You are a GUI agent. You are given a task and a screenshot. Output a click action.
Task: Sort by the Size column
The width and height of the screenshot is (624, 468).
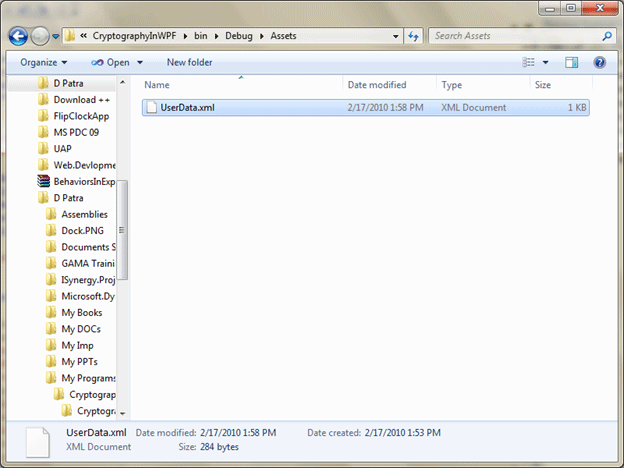click(x=561, y=85)
